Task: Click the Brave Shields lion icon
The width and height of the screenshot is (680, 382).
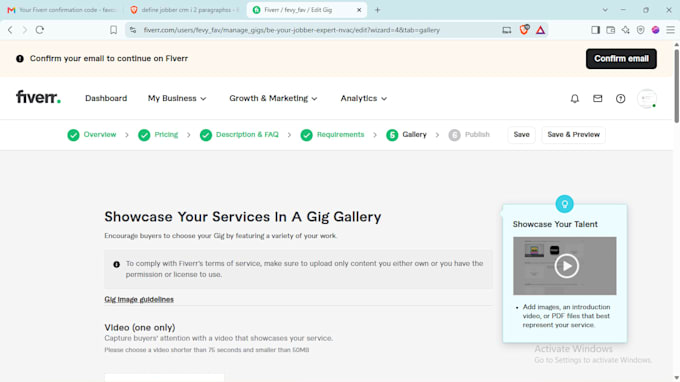Action: coord(524,30)
